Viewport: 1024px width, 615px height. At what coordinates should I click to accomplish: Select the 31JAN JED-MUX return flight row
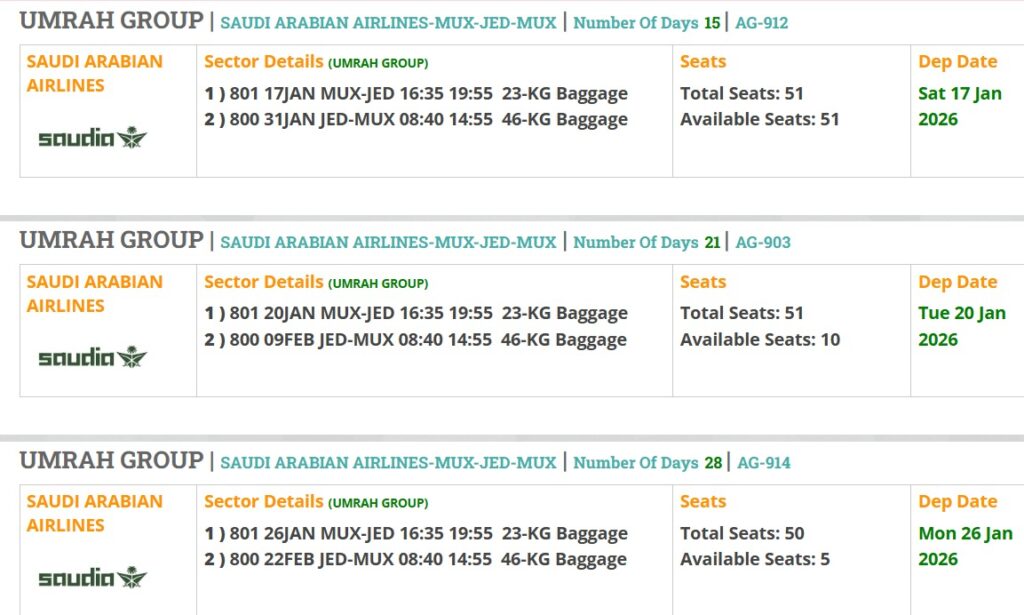coord(416,120)
